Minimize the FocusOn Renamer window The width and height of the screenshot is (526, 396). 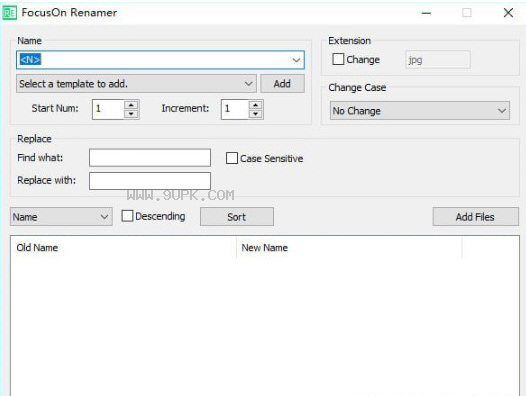coord(426,13)
